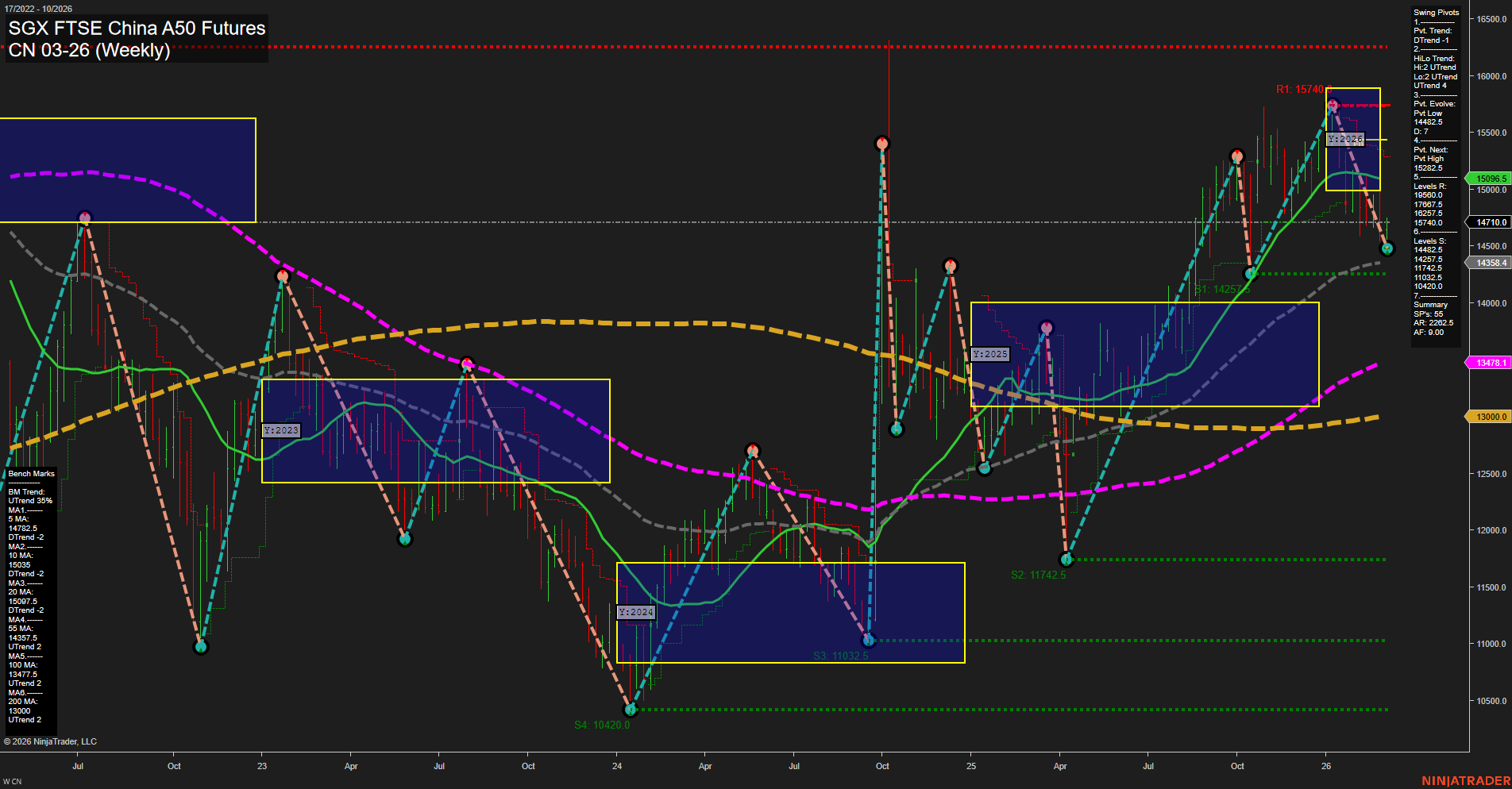Toggle the Y:2026 highlighted region label

point(1346,139)
